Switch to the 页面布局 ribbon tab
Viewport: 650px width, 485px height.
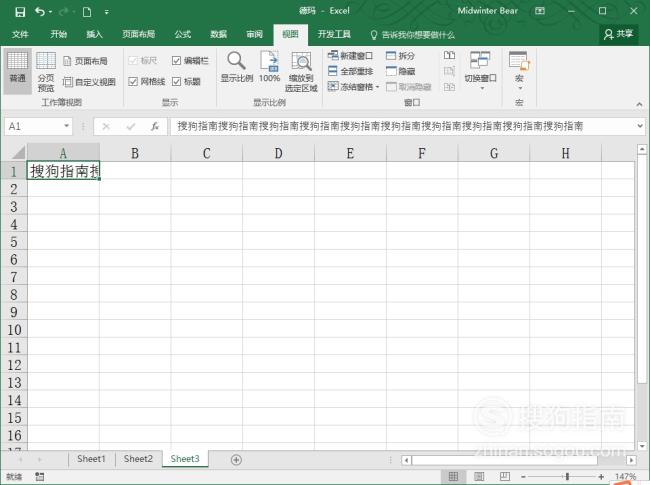pyautogui.click(x=138, y=34)
